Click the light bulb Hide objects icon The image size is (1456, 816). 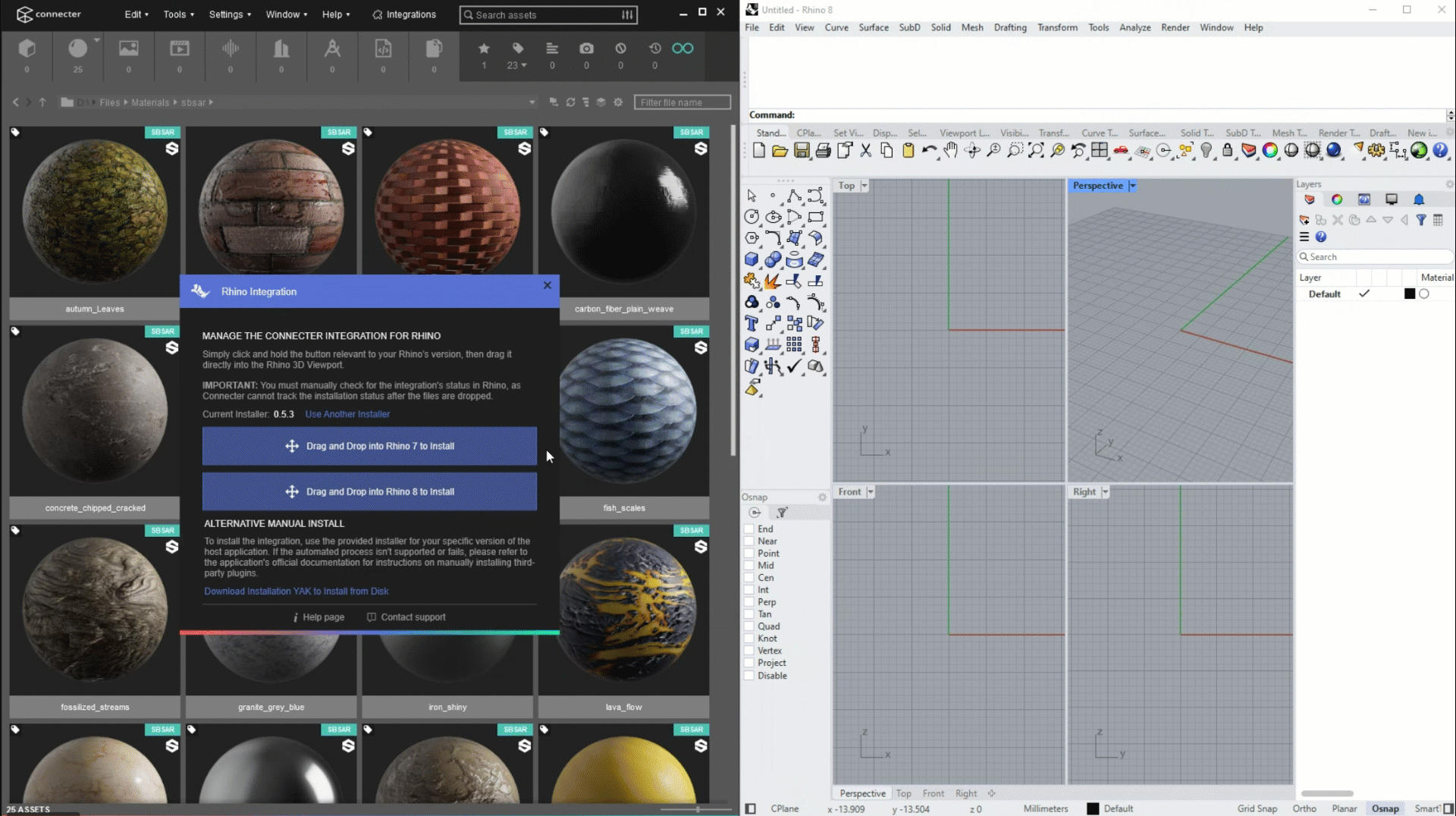[x=1207, y=150]
